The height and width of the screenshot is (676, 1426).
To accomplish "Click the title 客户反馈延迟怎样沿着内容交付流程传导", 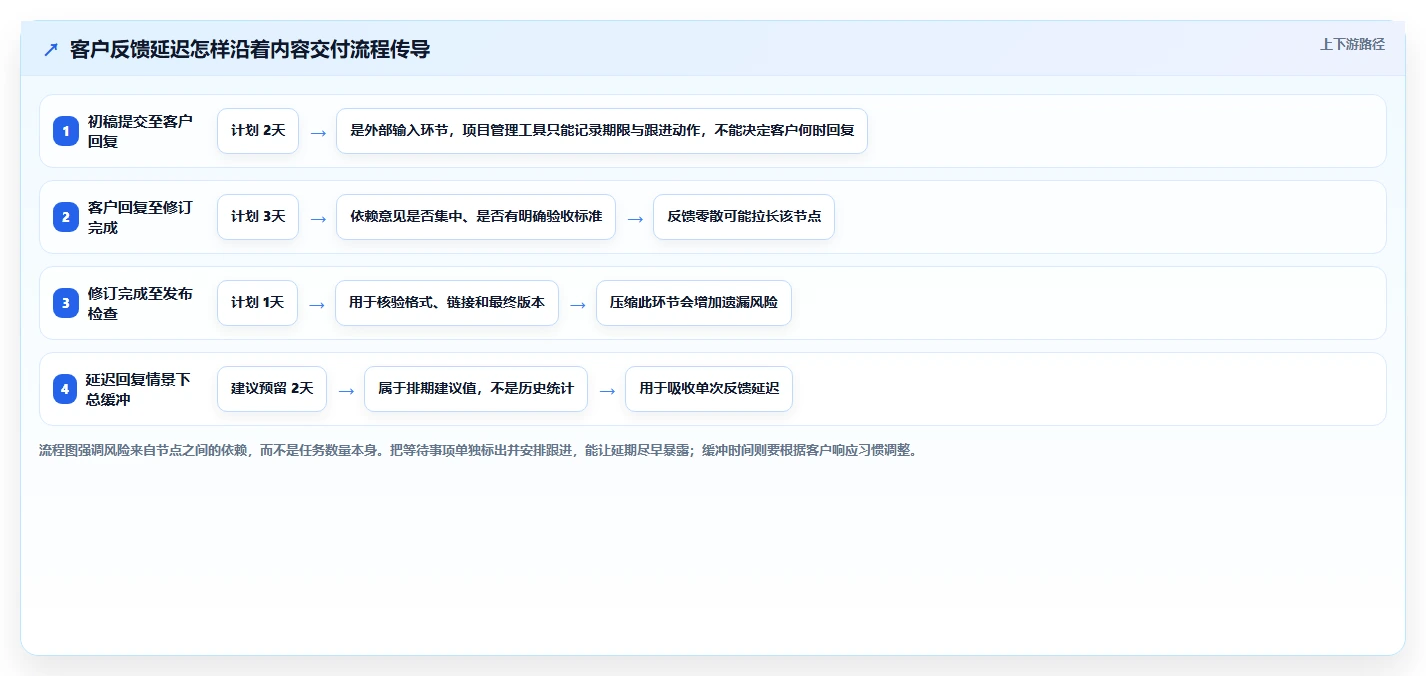I will coord(250,49).
